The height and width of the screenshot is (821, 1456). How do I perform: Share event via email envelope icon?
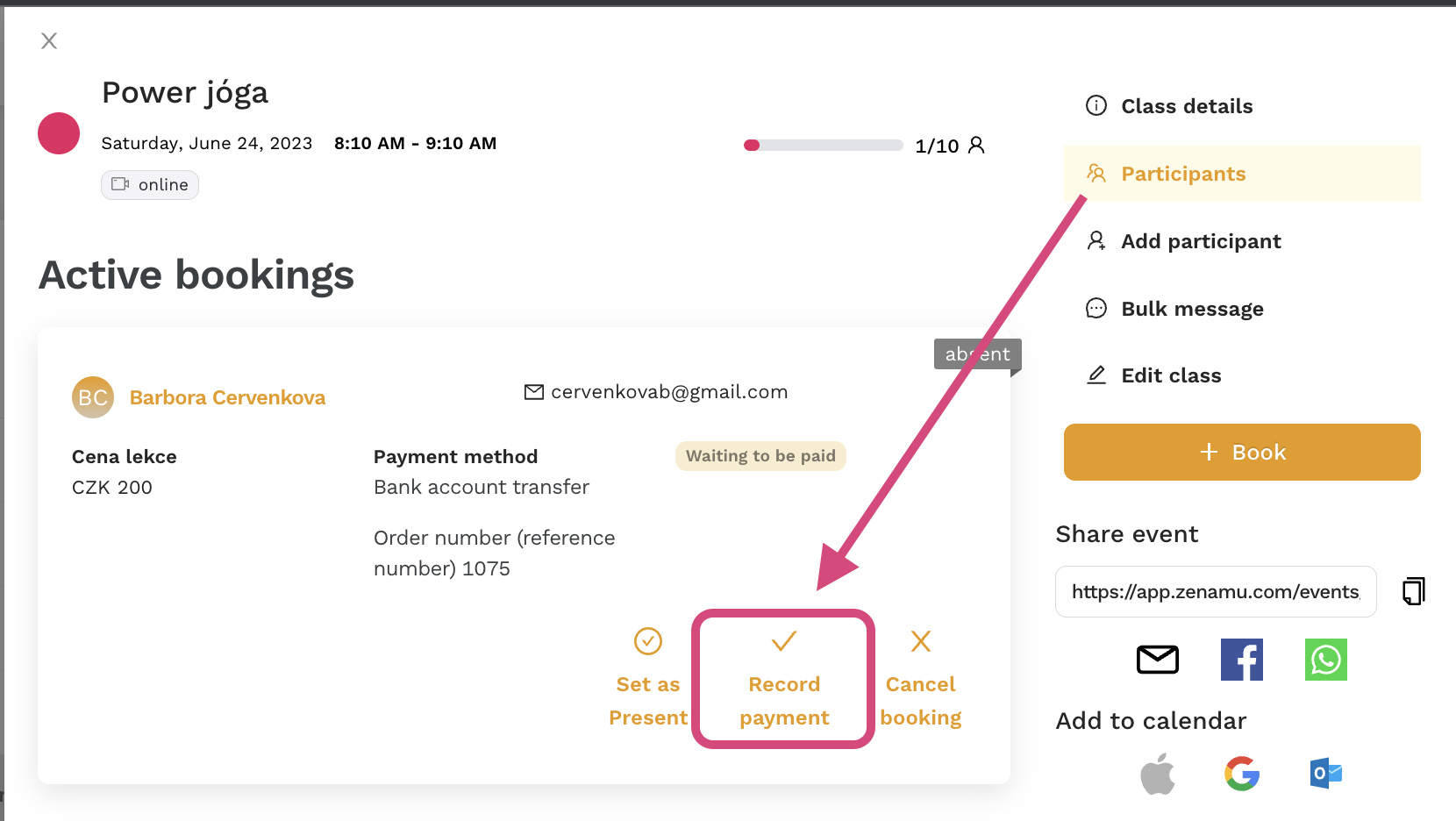[x=1158, y=660]
